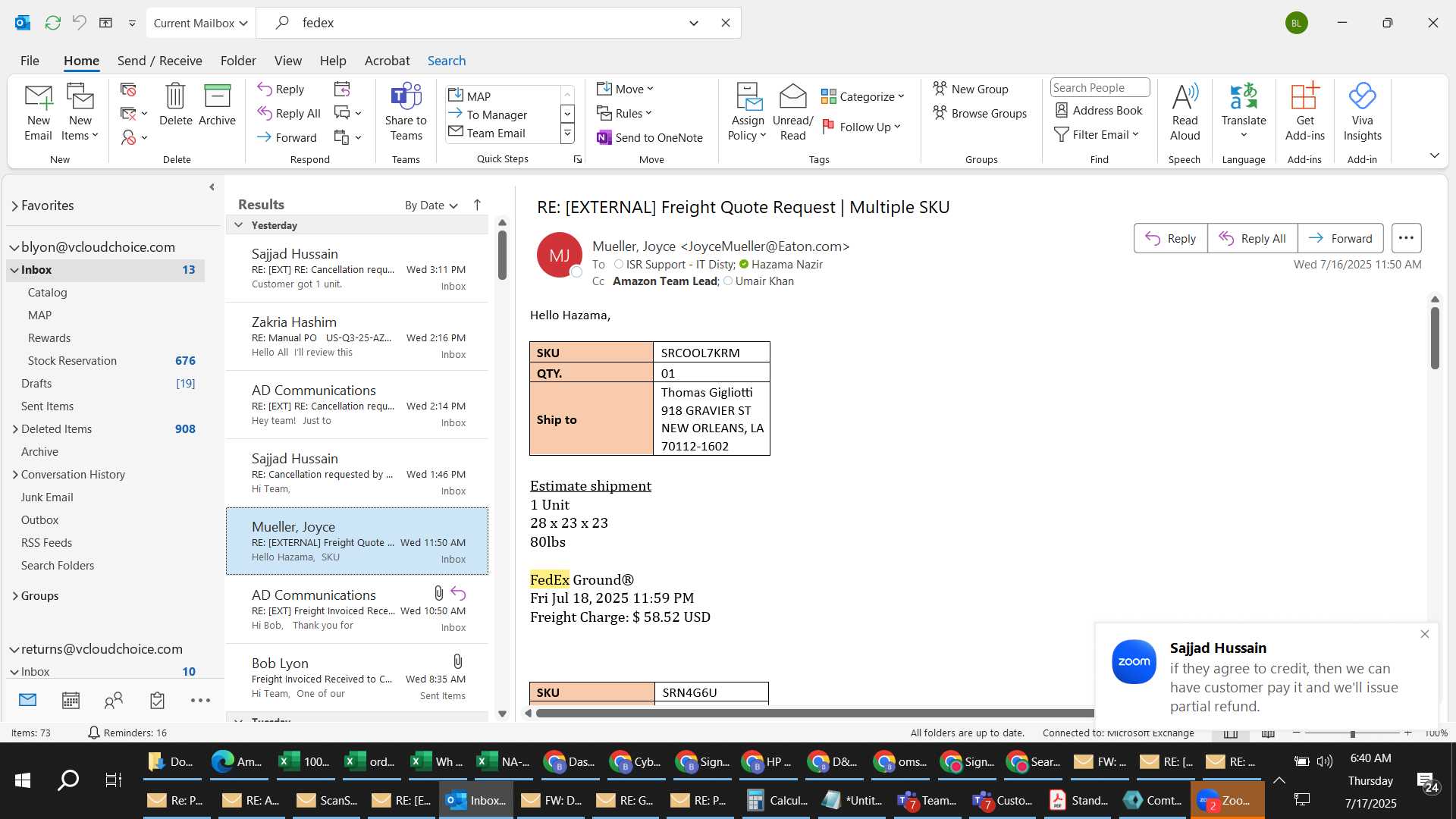Click Reply in the reading pane
The image size is (1456, 819).
[x=1170, y=238]
